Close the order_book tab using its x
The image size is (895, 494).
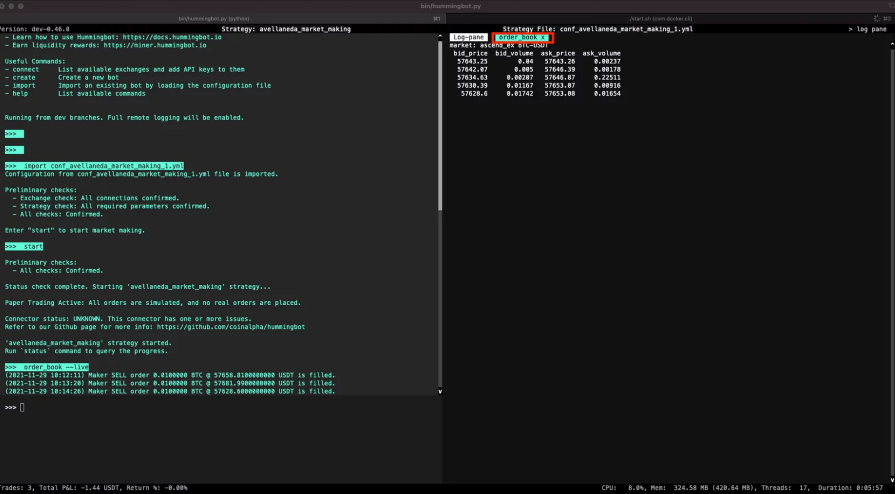[543, 37]
